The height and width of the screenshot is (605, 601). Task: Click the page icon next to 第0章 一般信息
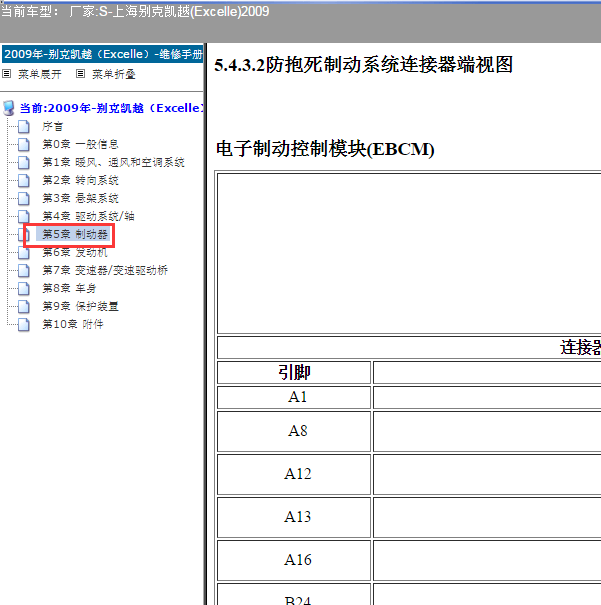click(x=24, y=144)
